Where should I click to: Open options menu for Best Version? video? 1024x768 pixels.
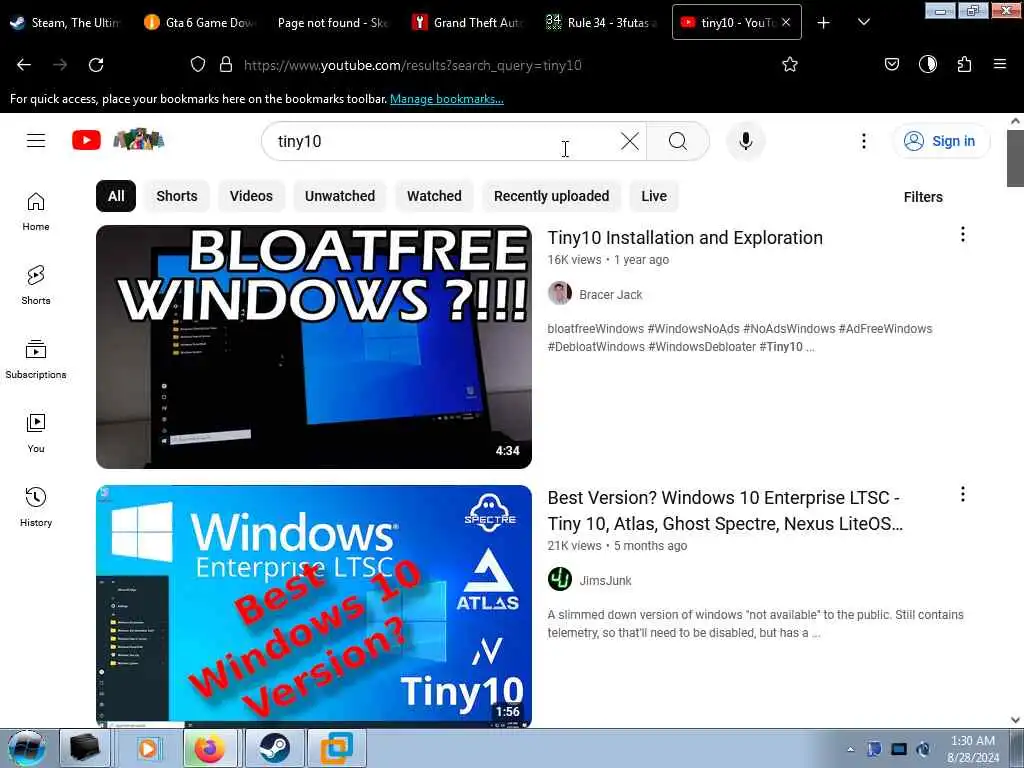[x=963, y=494]
